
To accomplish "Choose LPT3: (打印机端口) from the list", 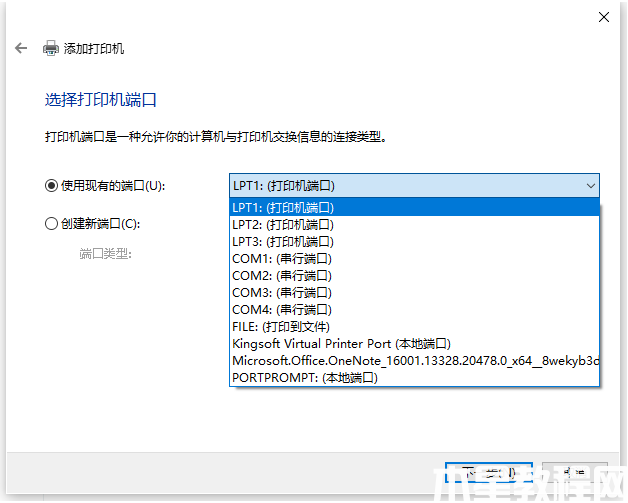I will 414,241.
